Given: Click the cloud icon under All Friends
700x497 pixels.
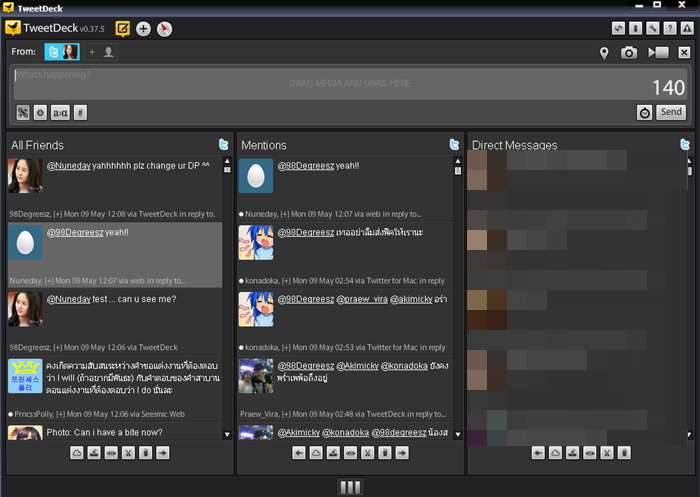Looking at the screenshot, I should (77, 453).
